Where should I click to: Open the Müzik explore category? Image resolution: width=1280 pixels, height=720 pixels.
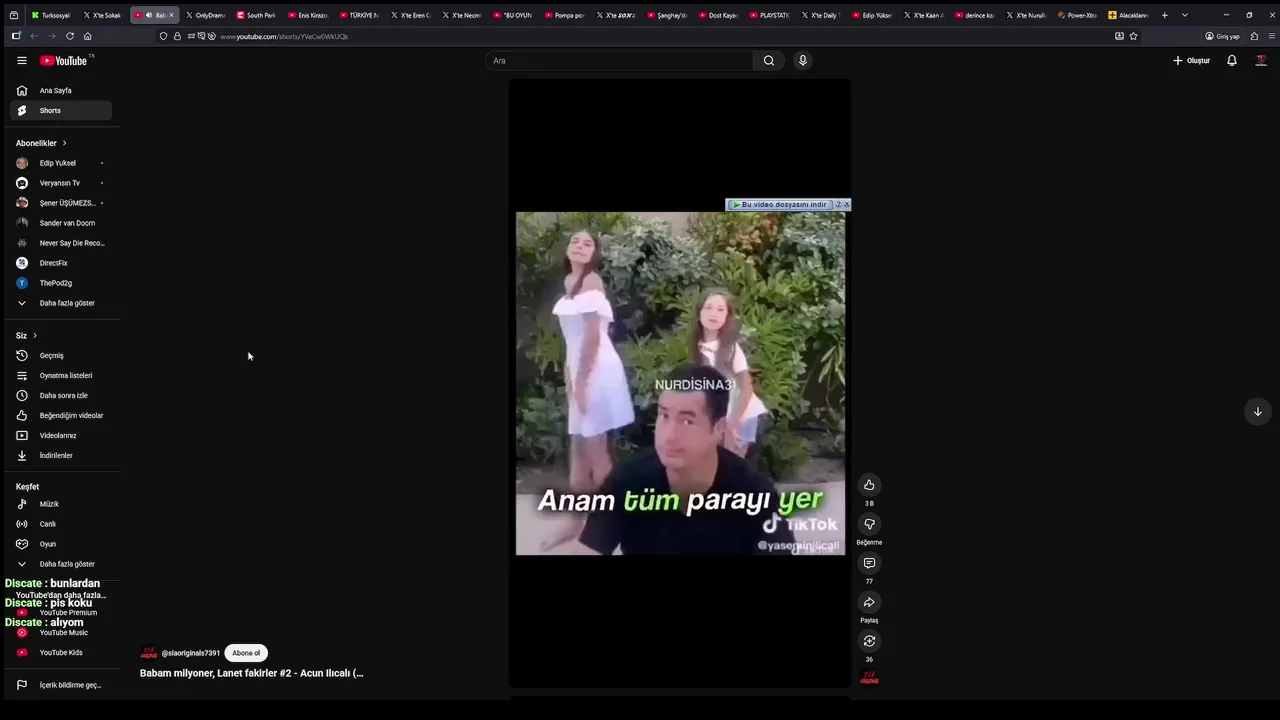pos(60,504)
